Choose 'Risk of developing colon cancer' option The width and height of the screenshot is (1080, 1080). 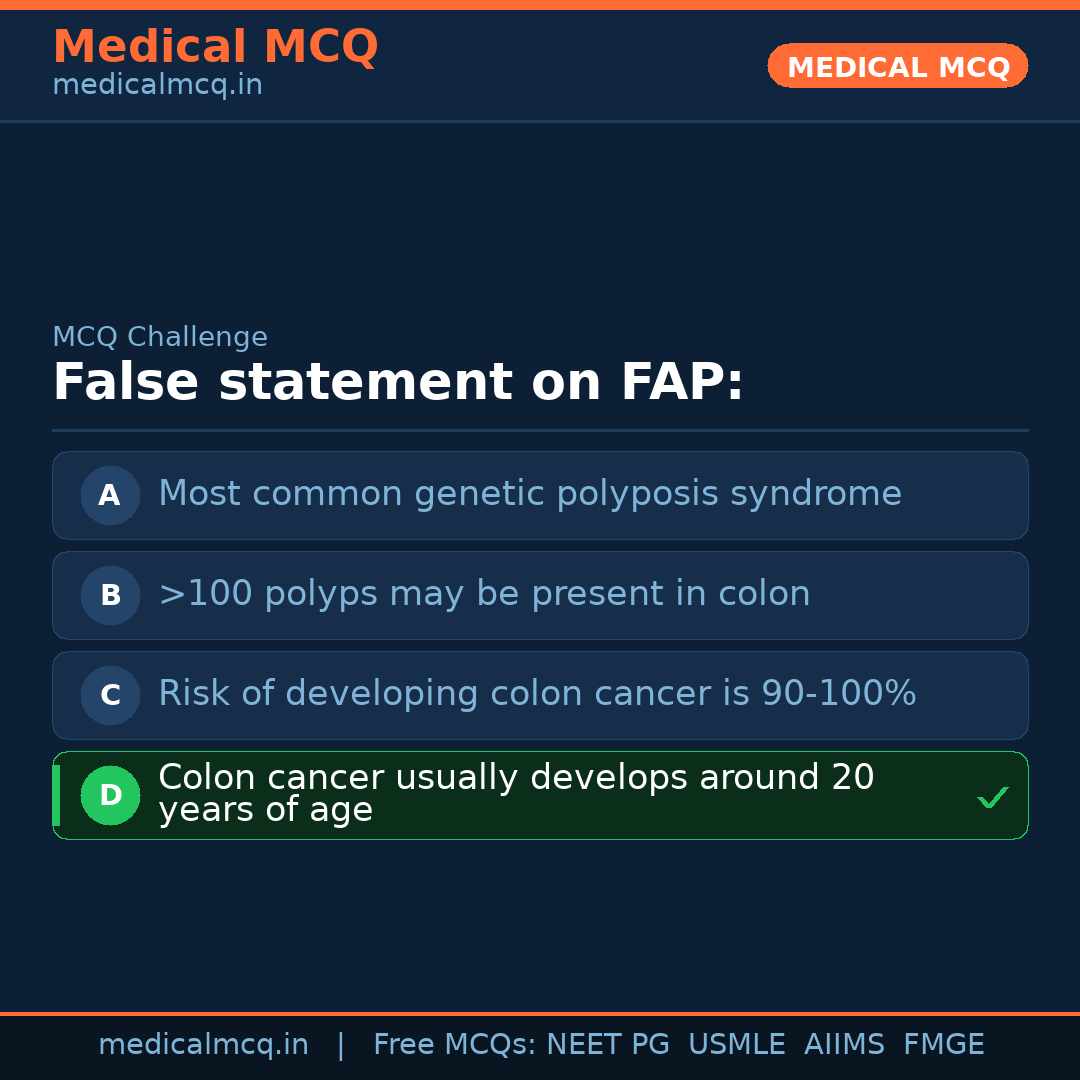pos(537,694)
